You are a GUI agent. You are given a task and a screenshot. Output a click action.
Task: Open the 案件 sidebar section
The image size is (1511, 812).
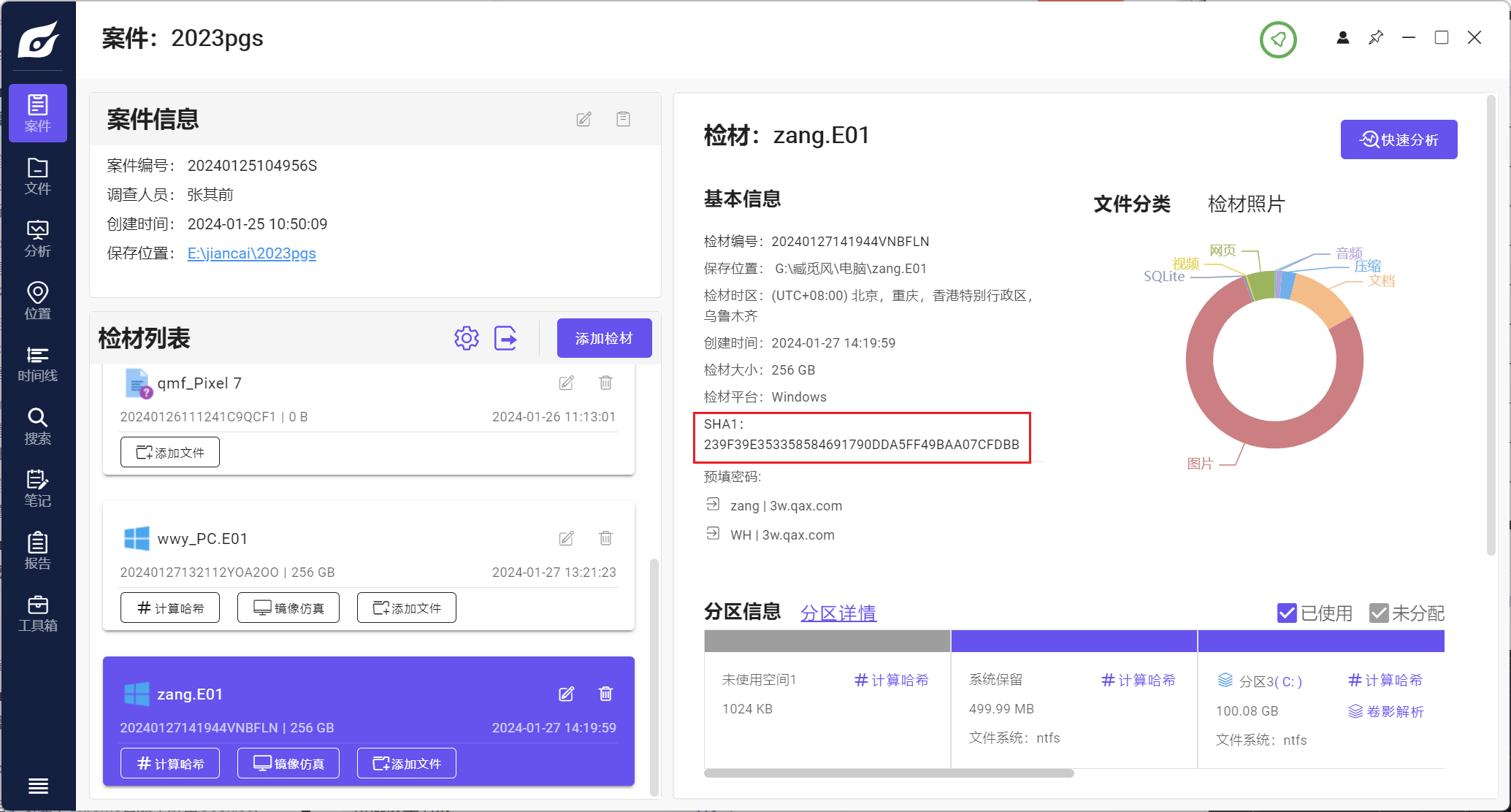[38, 113]
